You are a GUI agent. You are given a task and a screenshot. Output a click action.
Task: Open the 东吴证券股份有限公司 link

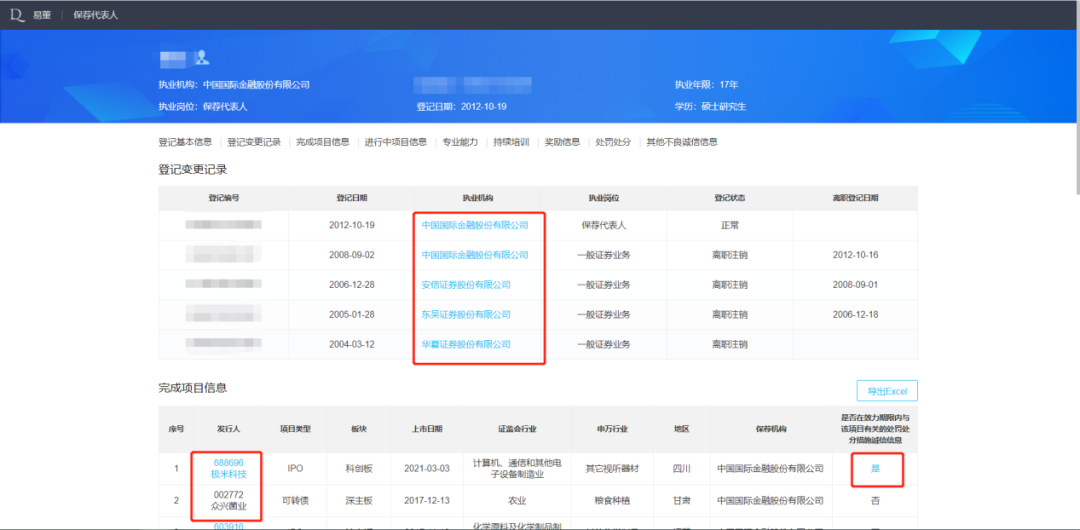tap(466, 314)
